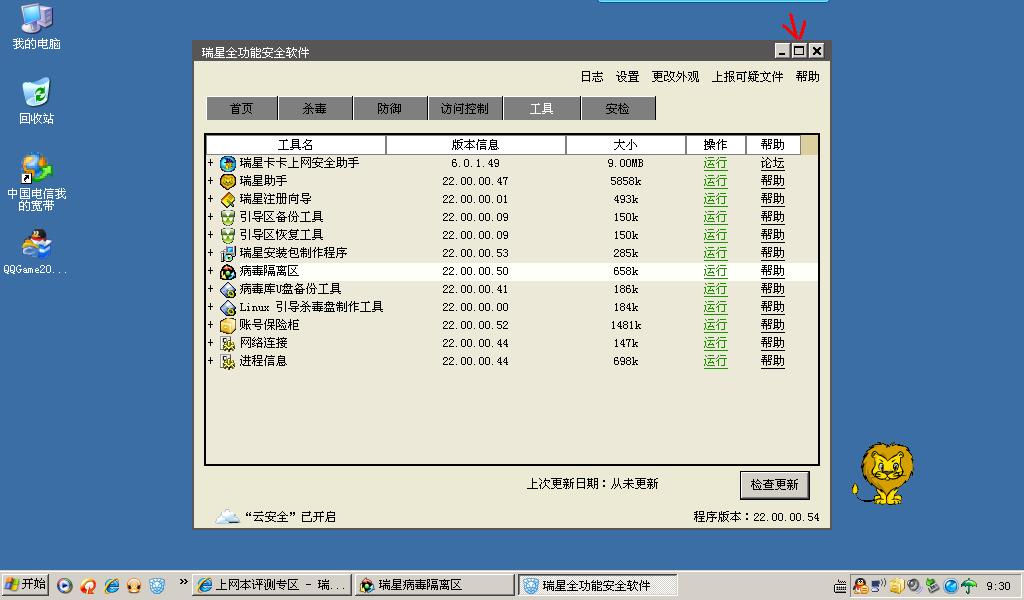Open 论坛 link for 瑞星卡卡
Screen dimensions: 1024x600
773,163
